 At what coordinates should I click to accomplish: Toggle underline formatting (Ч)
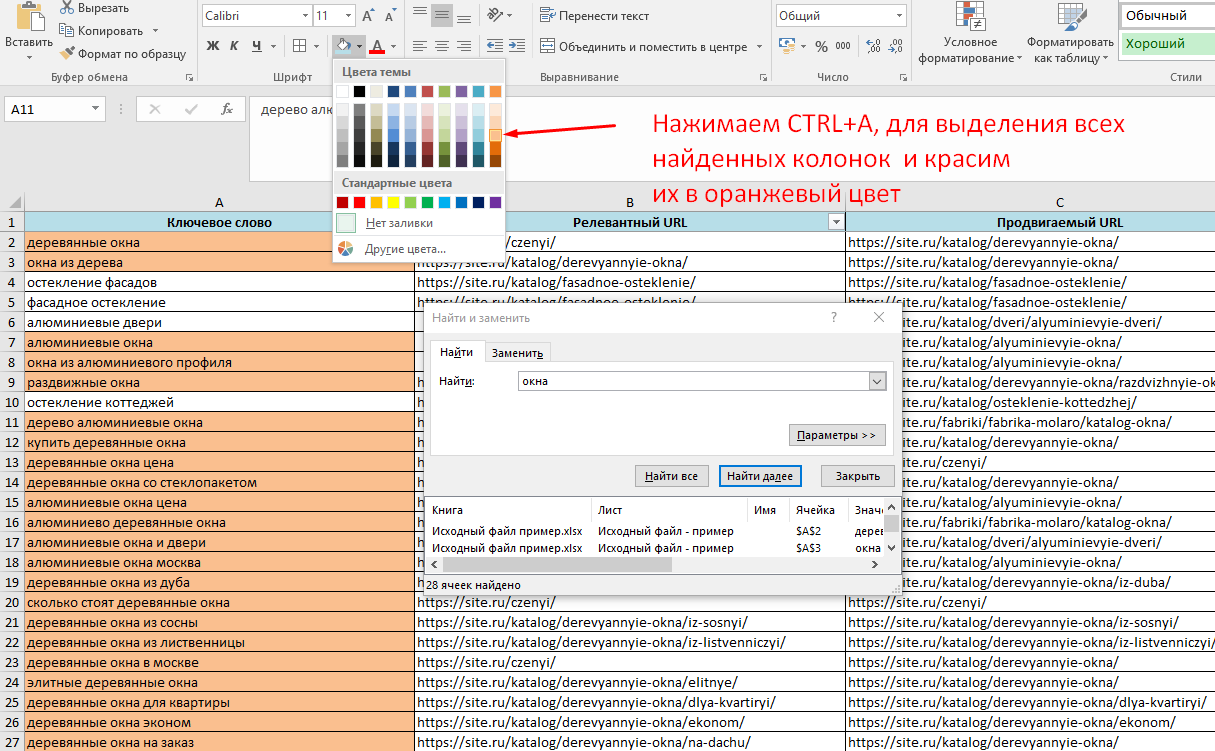coord(257,46)
